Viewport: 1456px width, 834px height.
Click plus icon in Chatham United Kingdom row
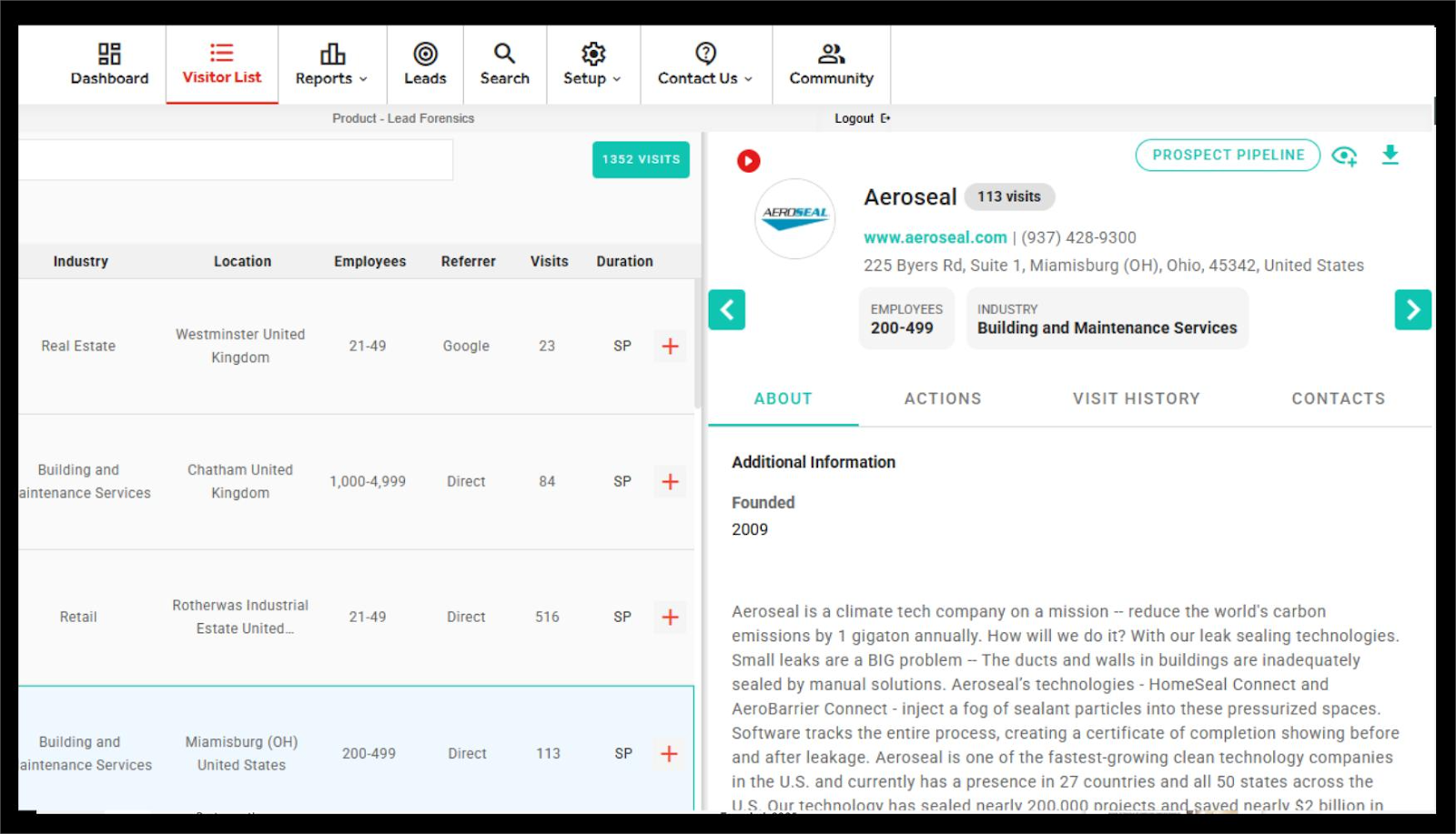click(670, 482)
